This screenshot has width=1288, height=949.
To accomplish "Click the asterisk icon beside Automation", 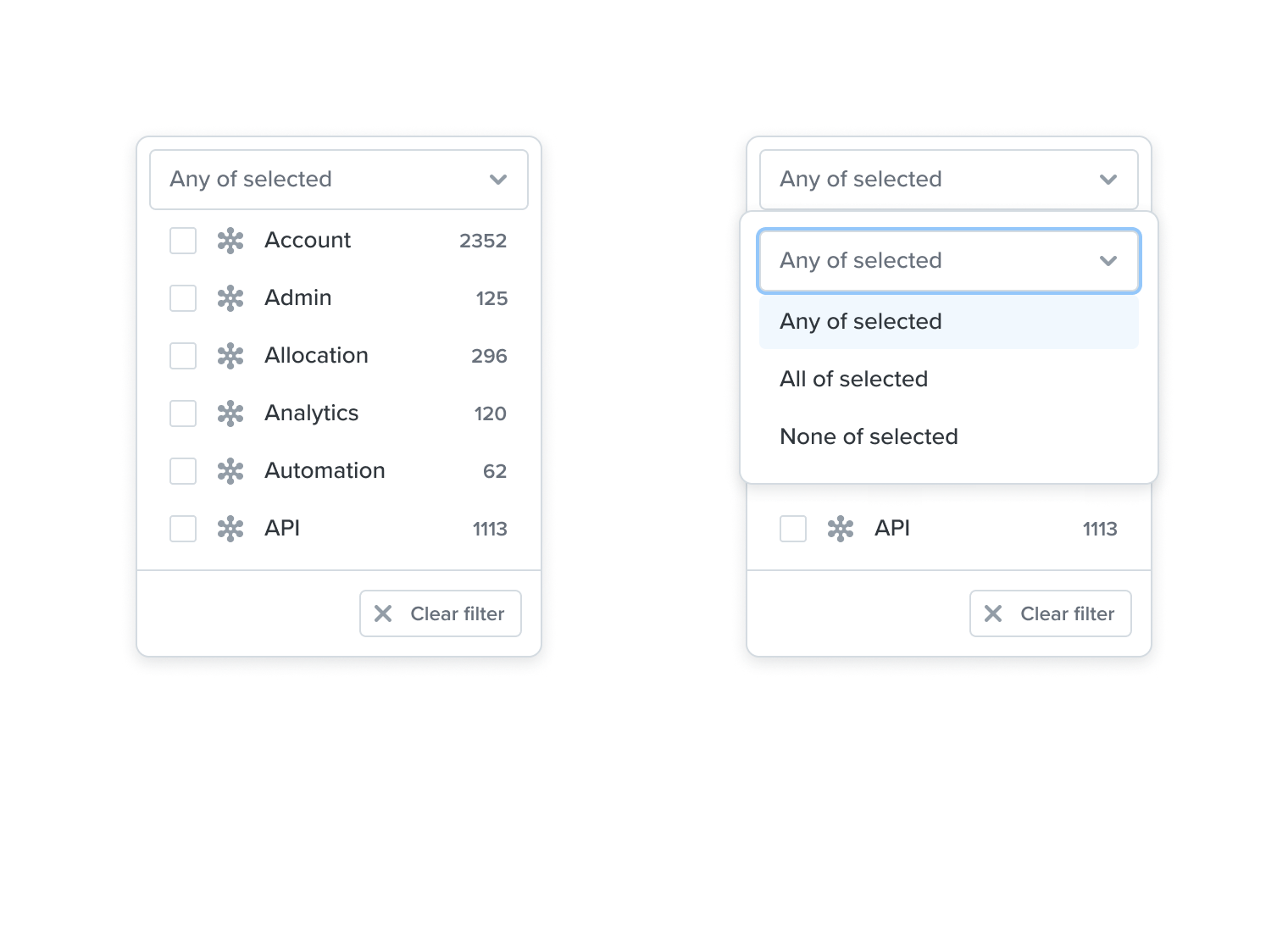I will click(230, 471).
